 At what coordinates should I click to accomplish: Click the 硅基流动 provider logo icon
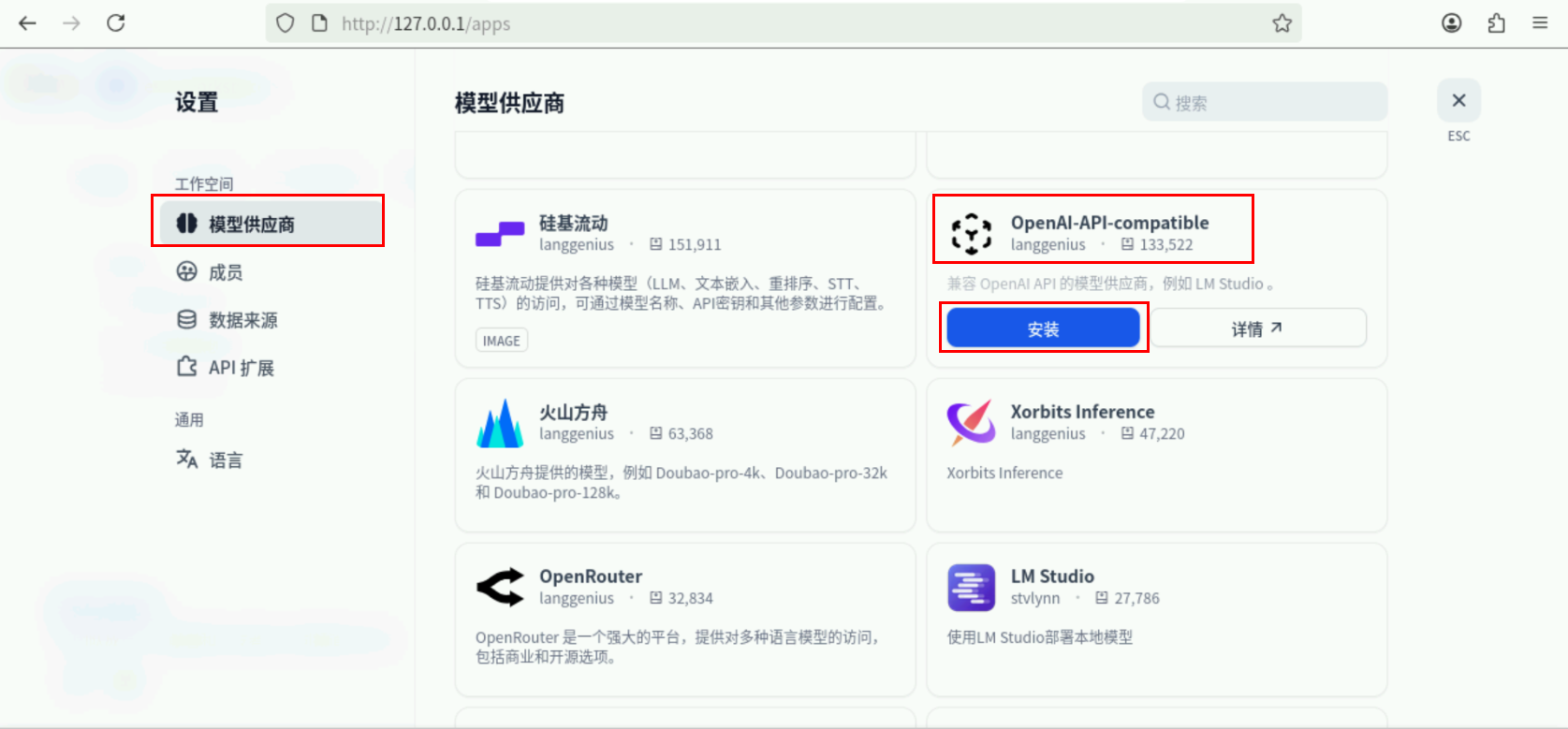(x=500, y=234)
